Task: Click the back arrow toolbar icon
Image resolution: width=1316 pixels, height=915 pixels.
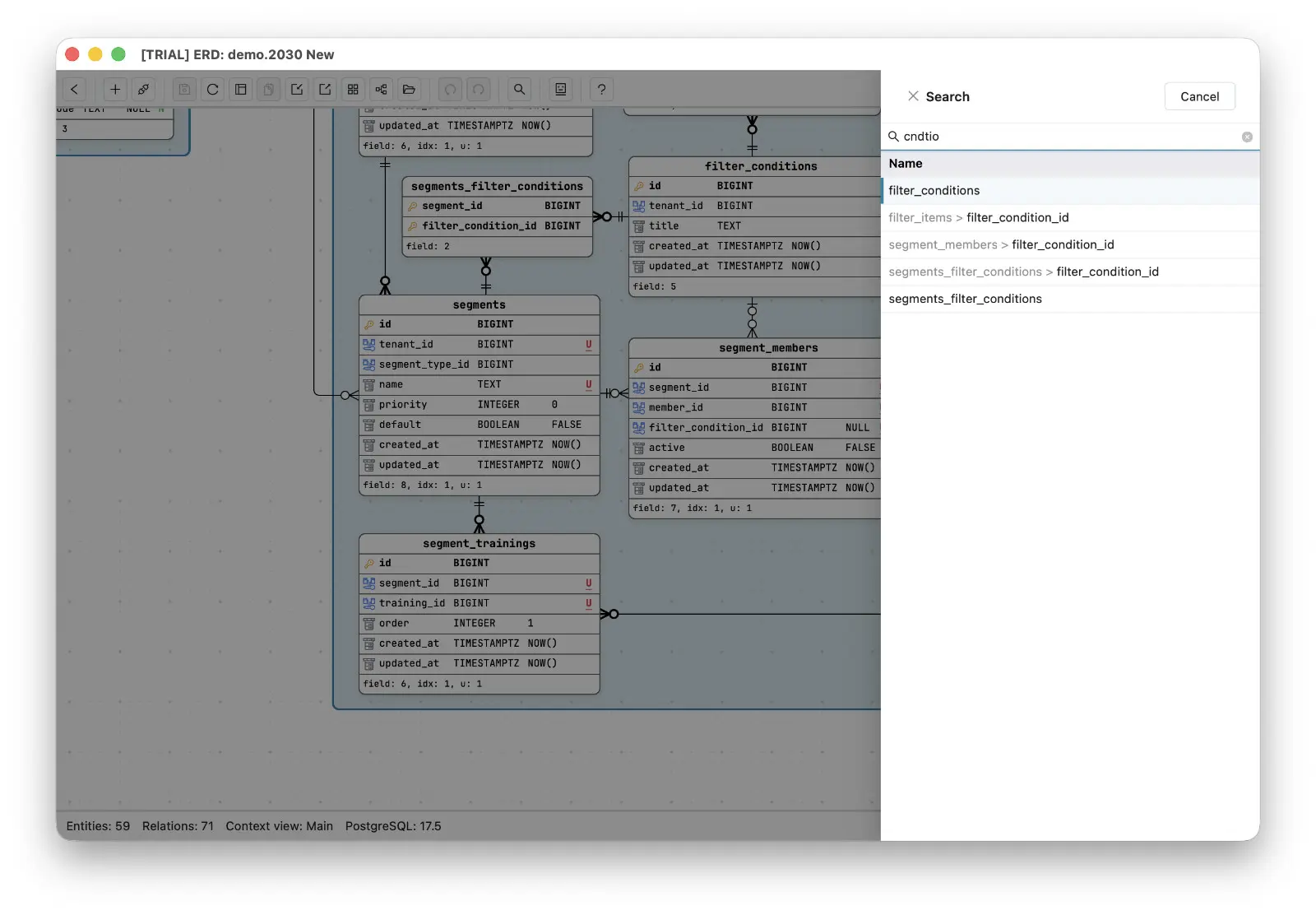Action: (74, 90)
